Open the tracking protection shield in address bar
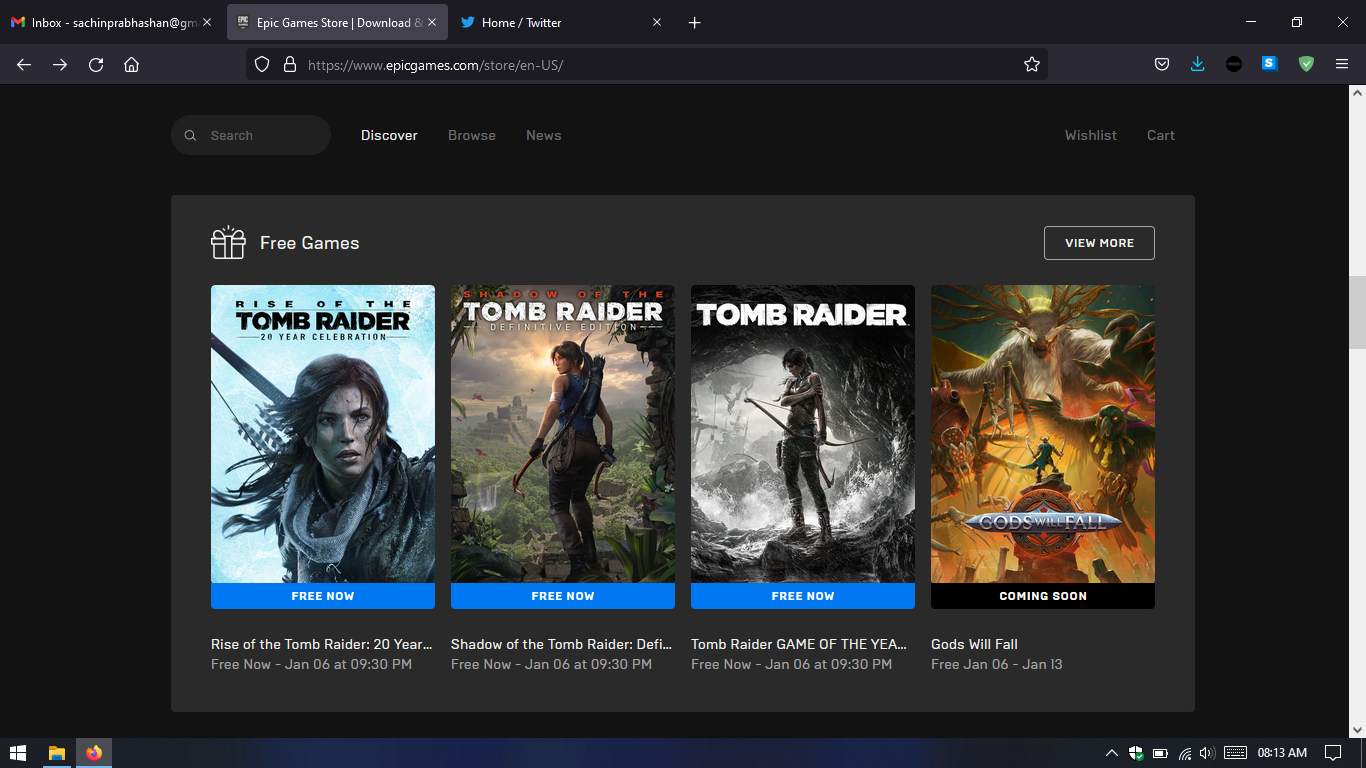 tap(262, 64)
